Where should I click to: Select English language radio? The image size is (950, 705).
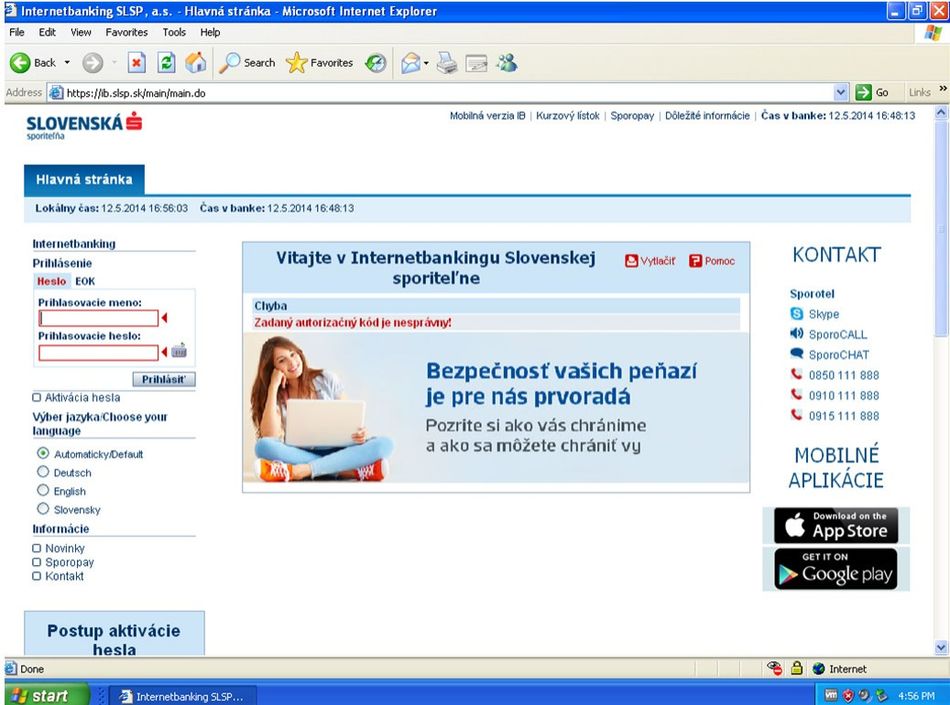[43, 490]
